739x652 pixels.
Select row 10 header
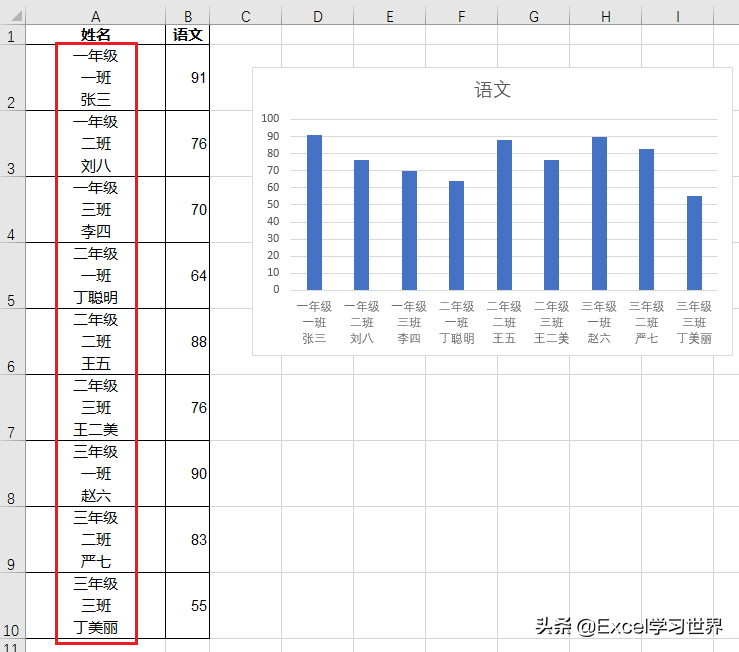pyautogui.click(x=13, y=606)
